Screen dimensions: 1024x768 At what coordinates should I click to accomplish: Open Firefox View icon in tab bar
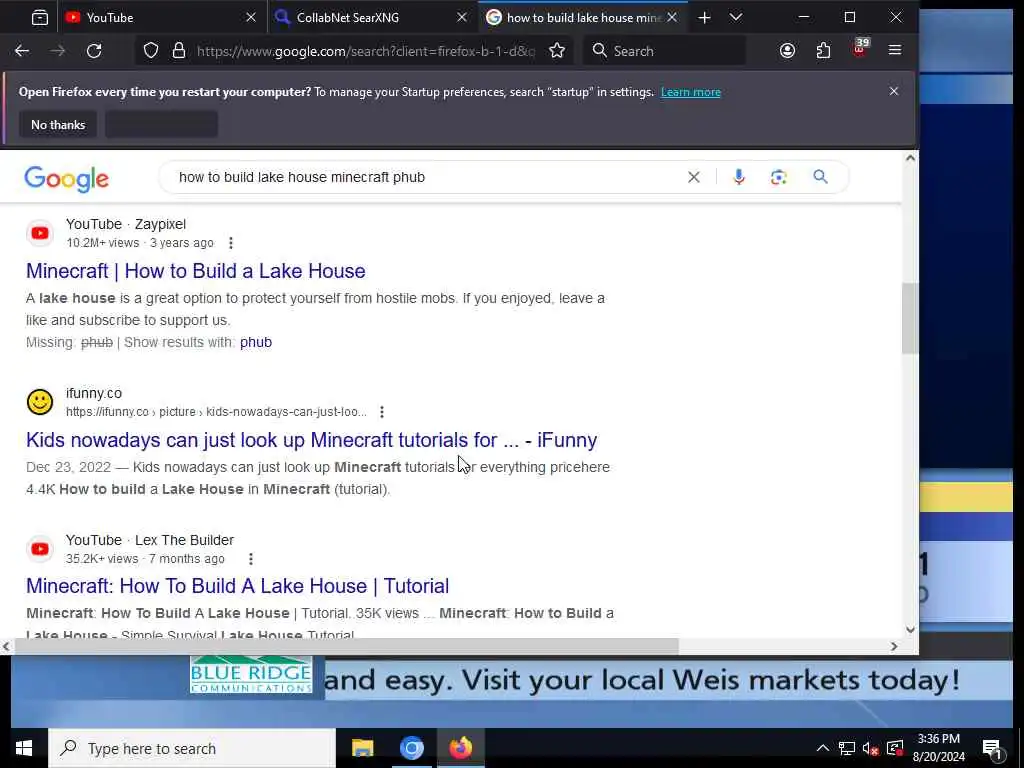[x=40, y=18]
